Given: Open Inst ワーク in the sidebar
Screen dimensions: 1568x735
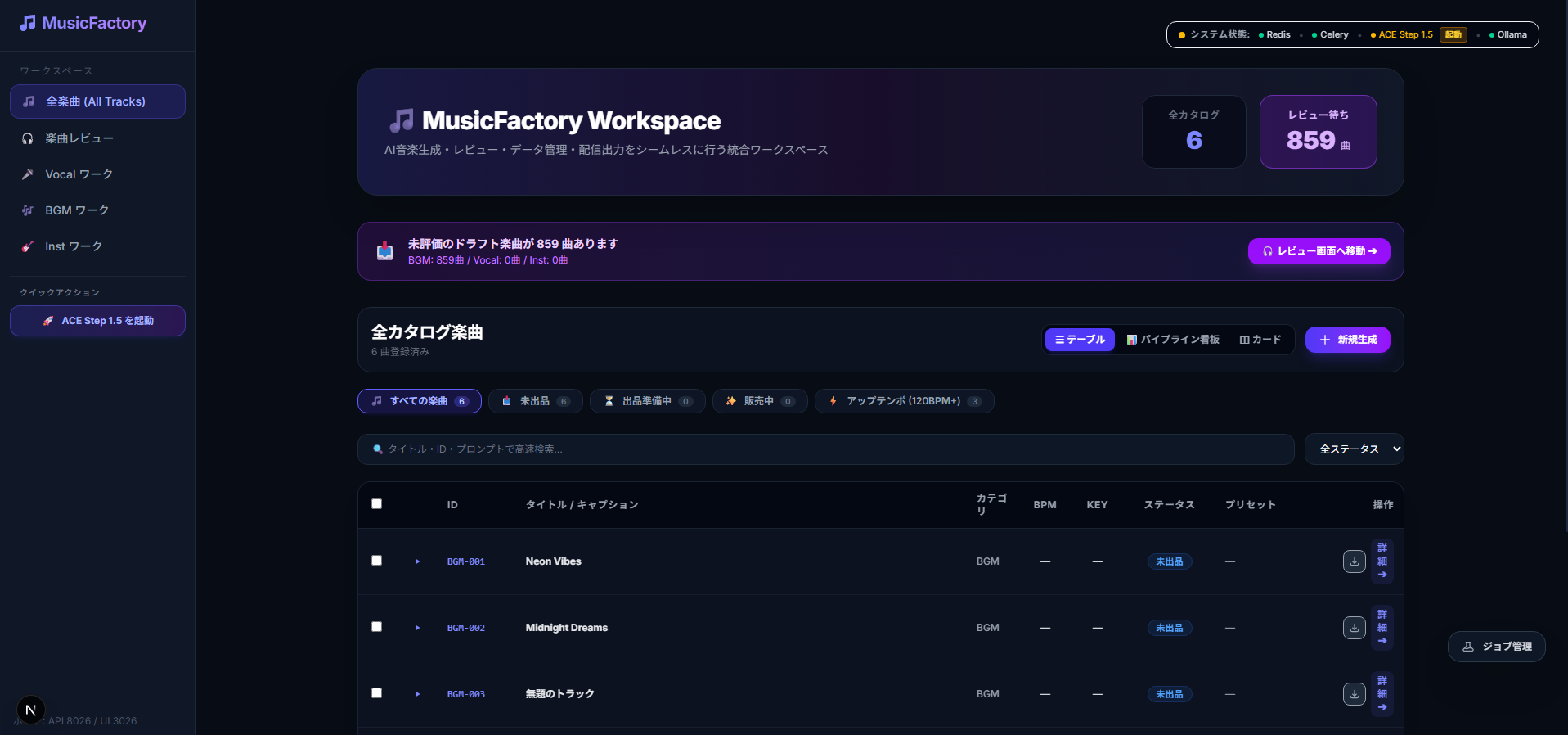Looking at the screenshot, I should click(97, 246).
